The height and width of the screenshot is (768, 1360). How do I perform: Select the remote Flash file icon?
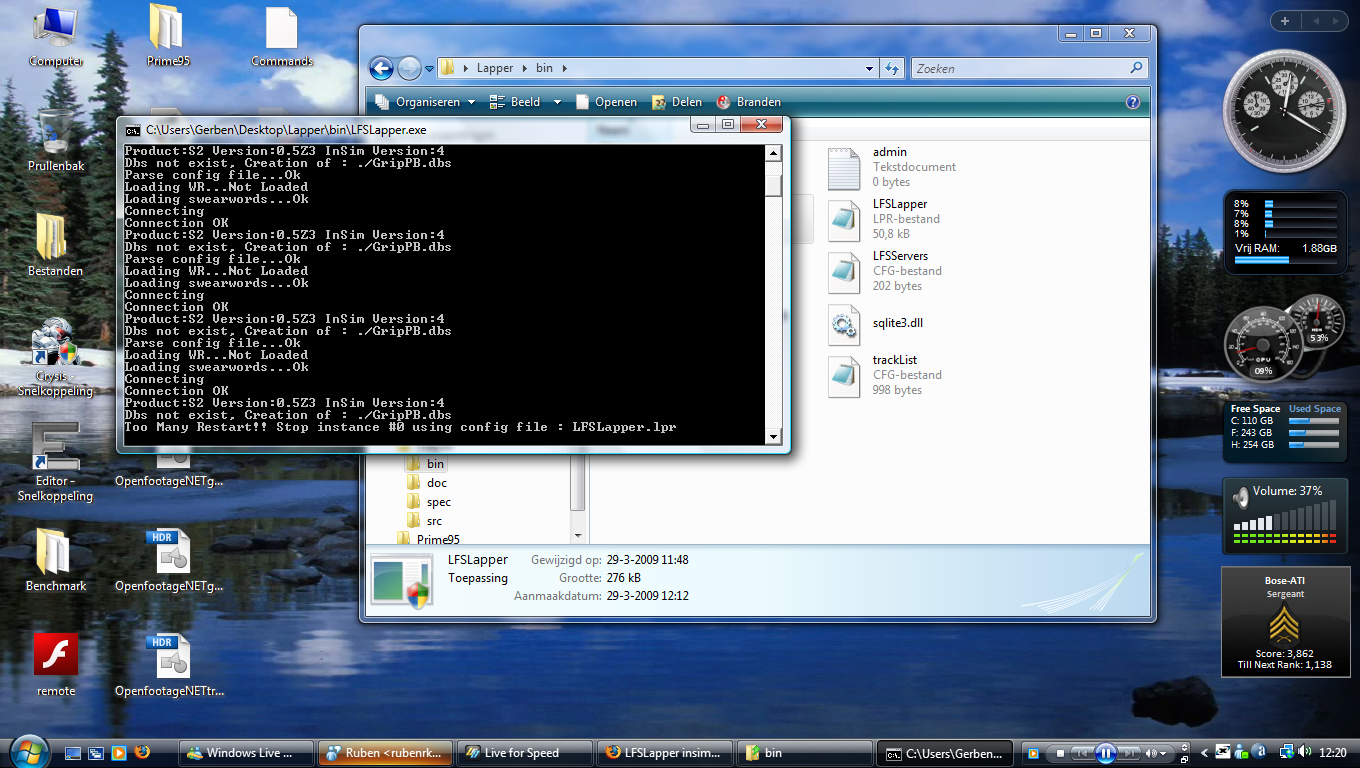click(56, 665)
